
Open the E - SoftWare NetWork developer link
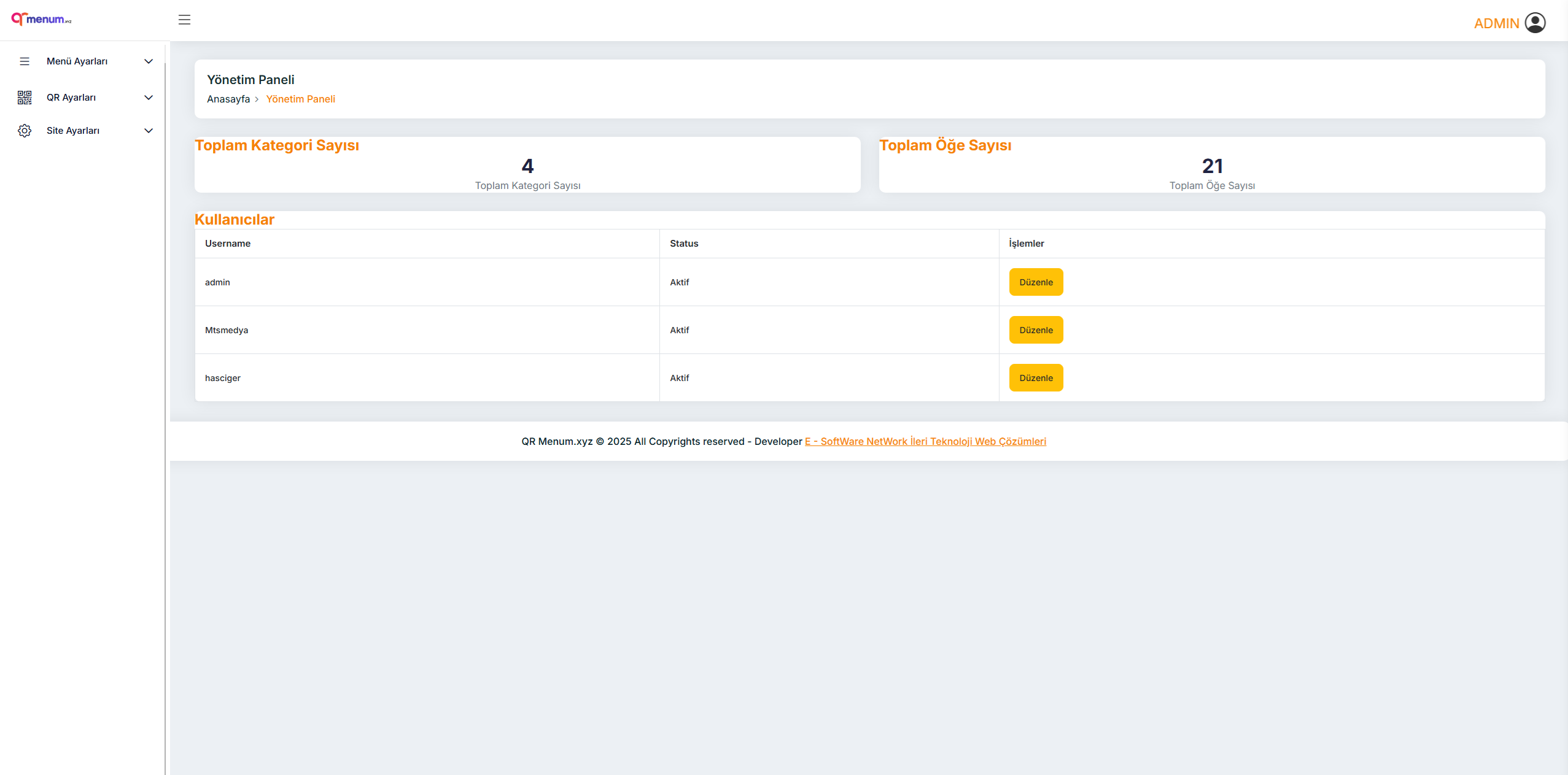click(x=925, y=441)
